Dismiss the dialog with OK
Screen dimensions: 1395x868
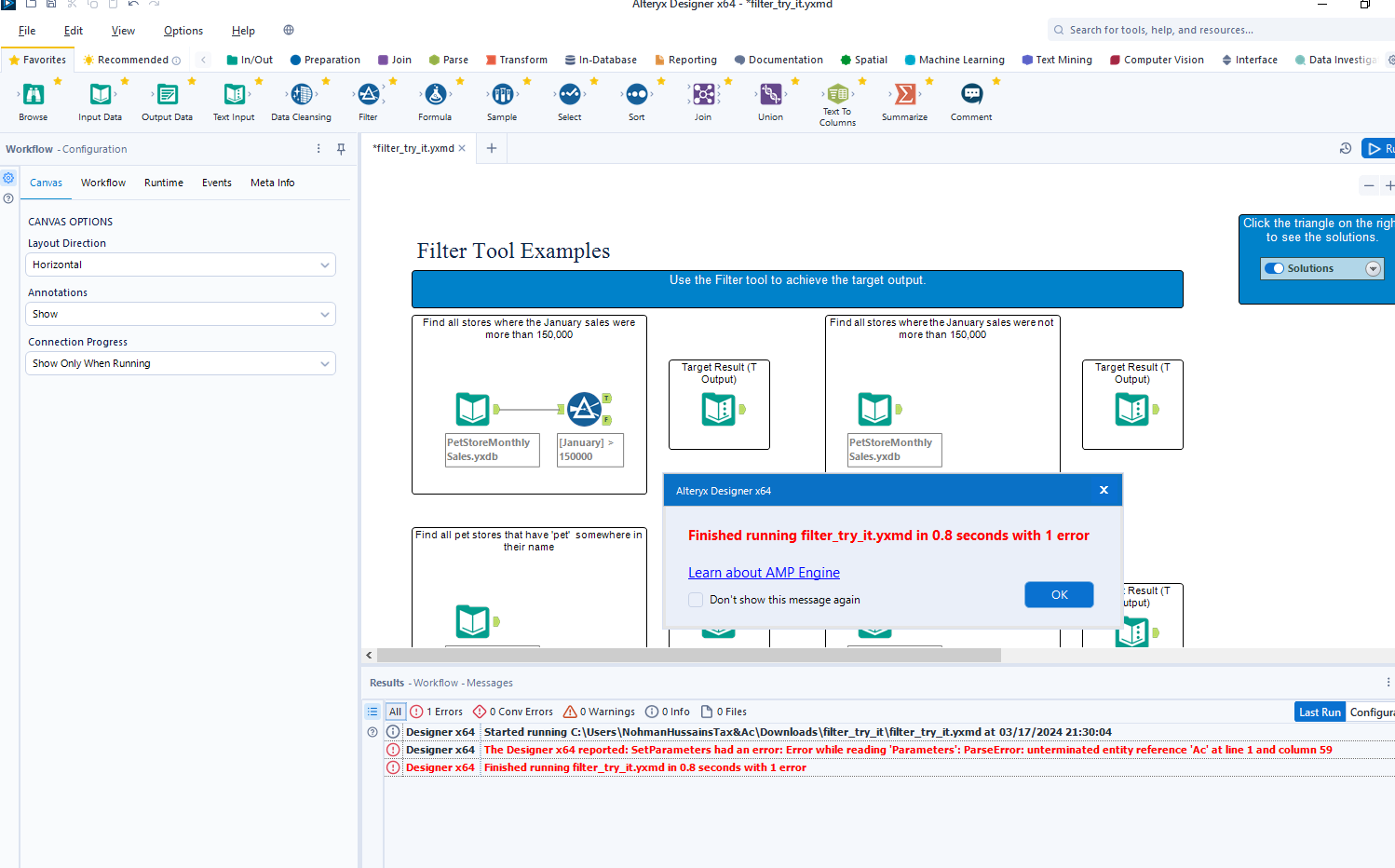1059,594
